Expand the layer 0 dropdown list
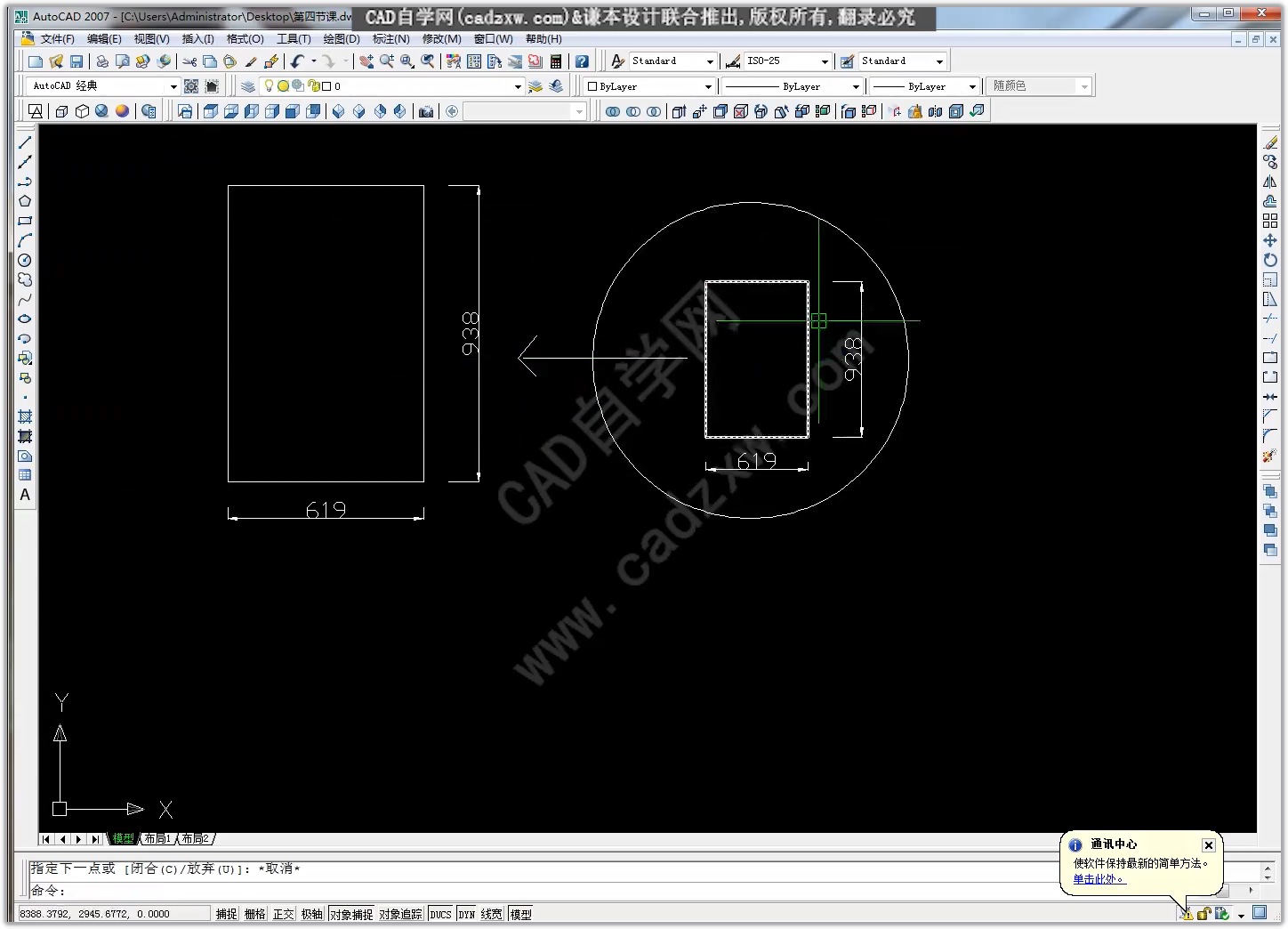Image resolution: width=1288 pixels, height=929 pixels. click(x=518, y=86)
